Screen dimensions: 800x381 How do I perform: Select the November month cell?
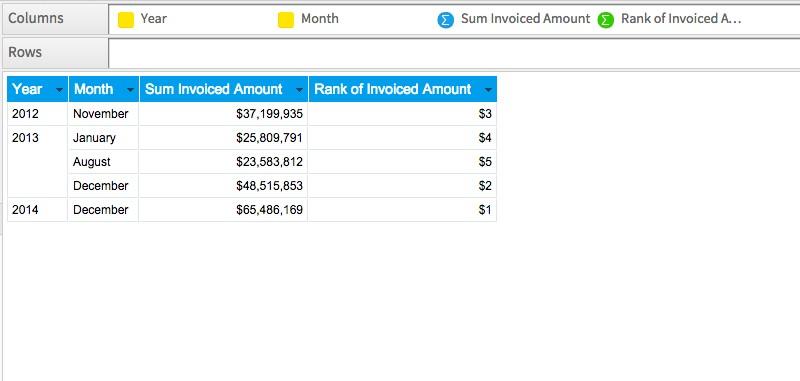coord(103,114)
